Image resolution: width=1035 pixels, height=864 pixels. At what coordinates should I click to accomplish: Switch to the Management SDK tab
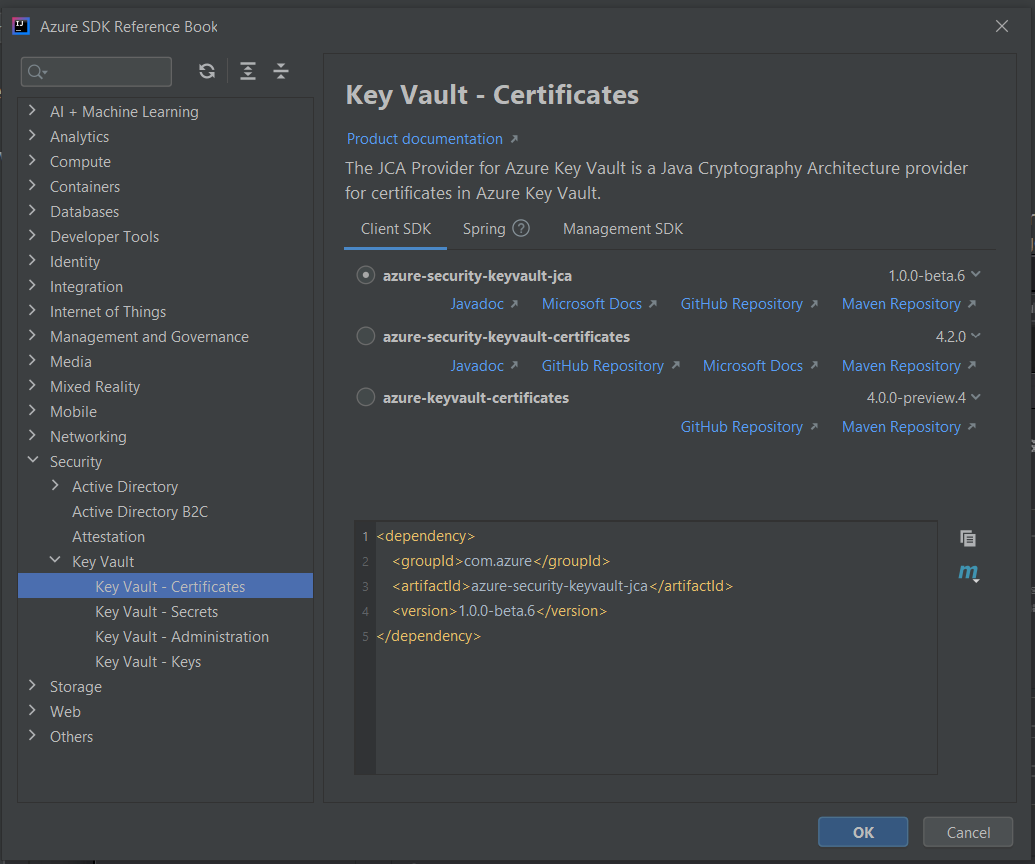(622, 228)
